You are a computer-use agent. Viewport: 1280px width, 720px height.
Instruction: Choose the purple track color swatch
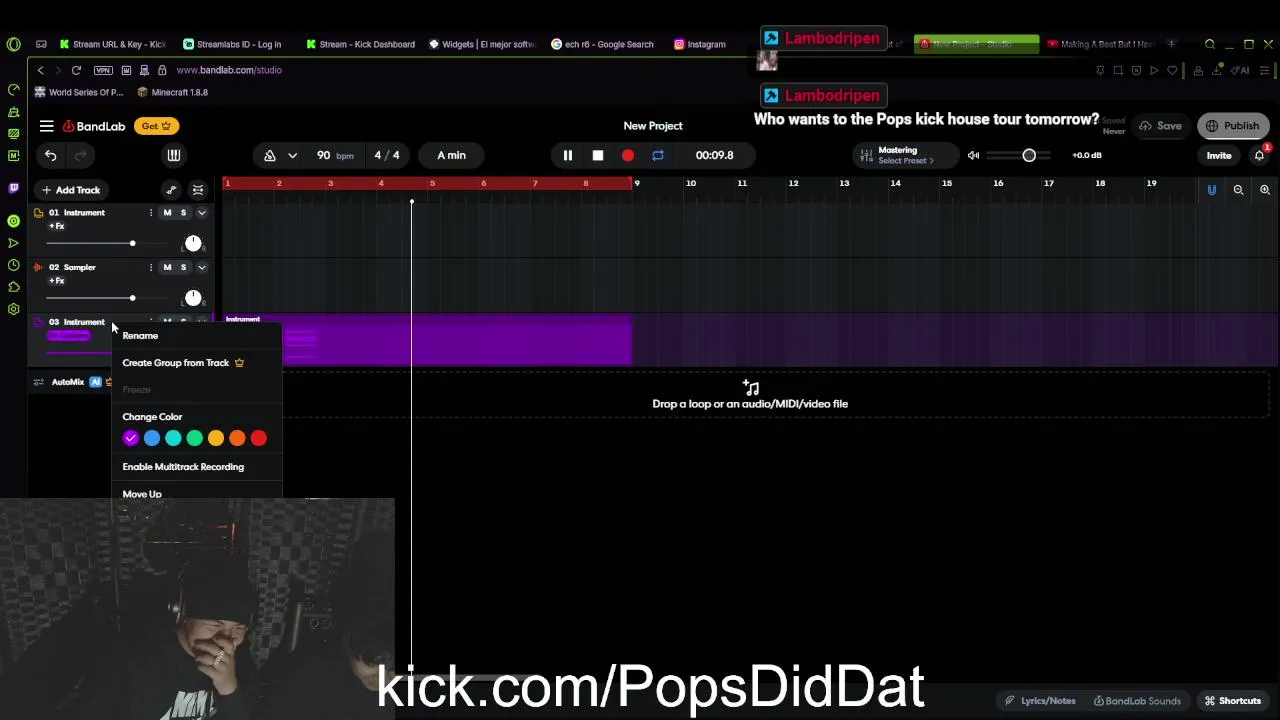(130, 438)
